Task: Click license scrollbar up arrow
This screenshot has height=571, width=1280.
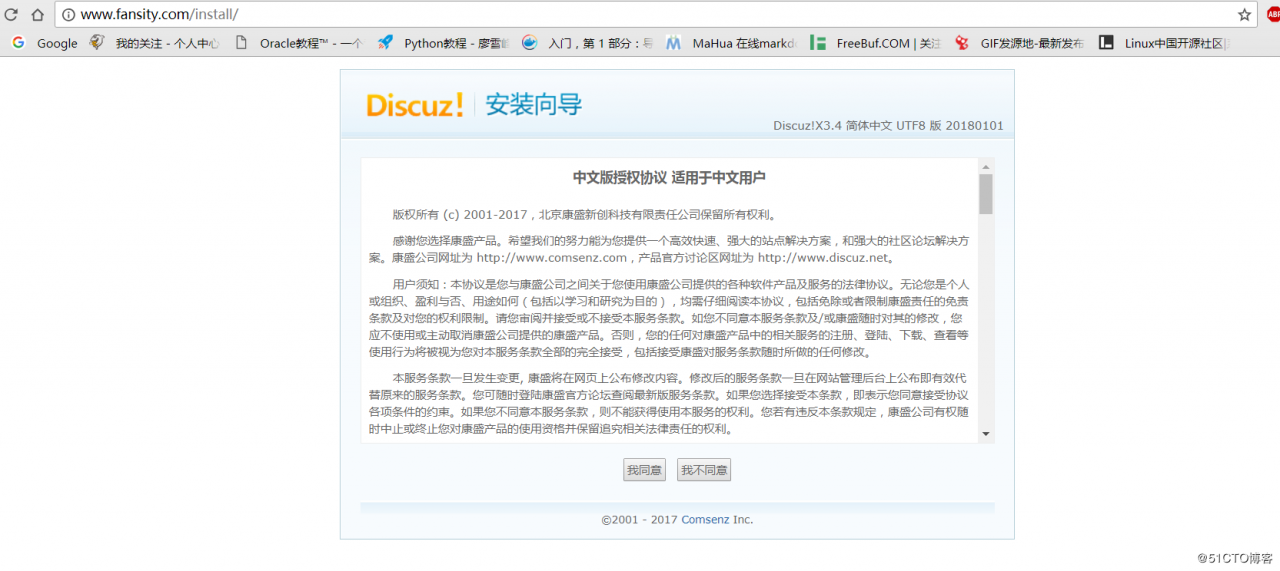Action: click(986, 167)
